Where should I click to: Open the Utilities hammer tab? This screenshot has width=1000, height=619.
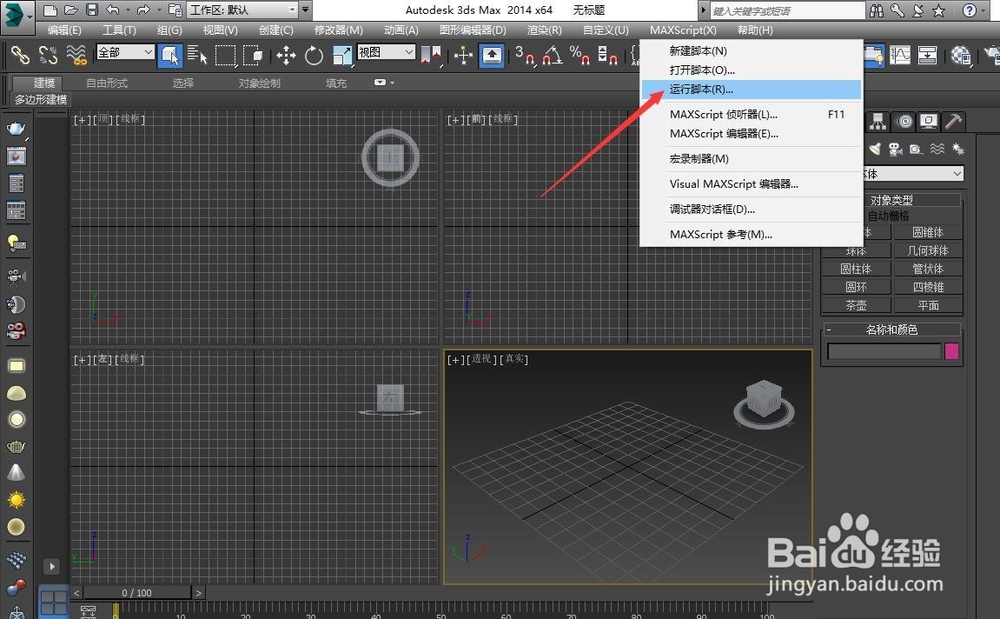click(x=953, y=121)
